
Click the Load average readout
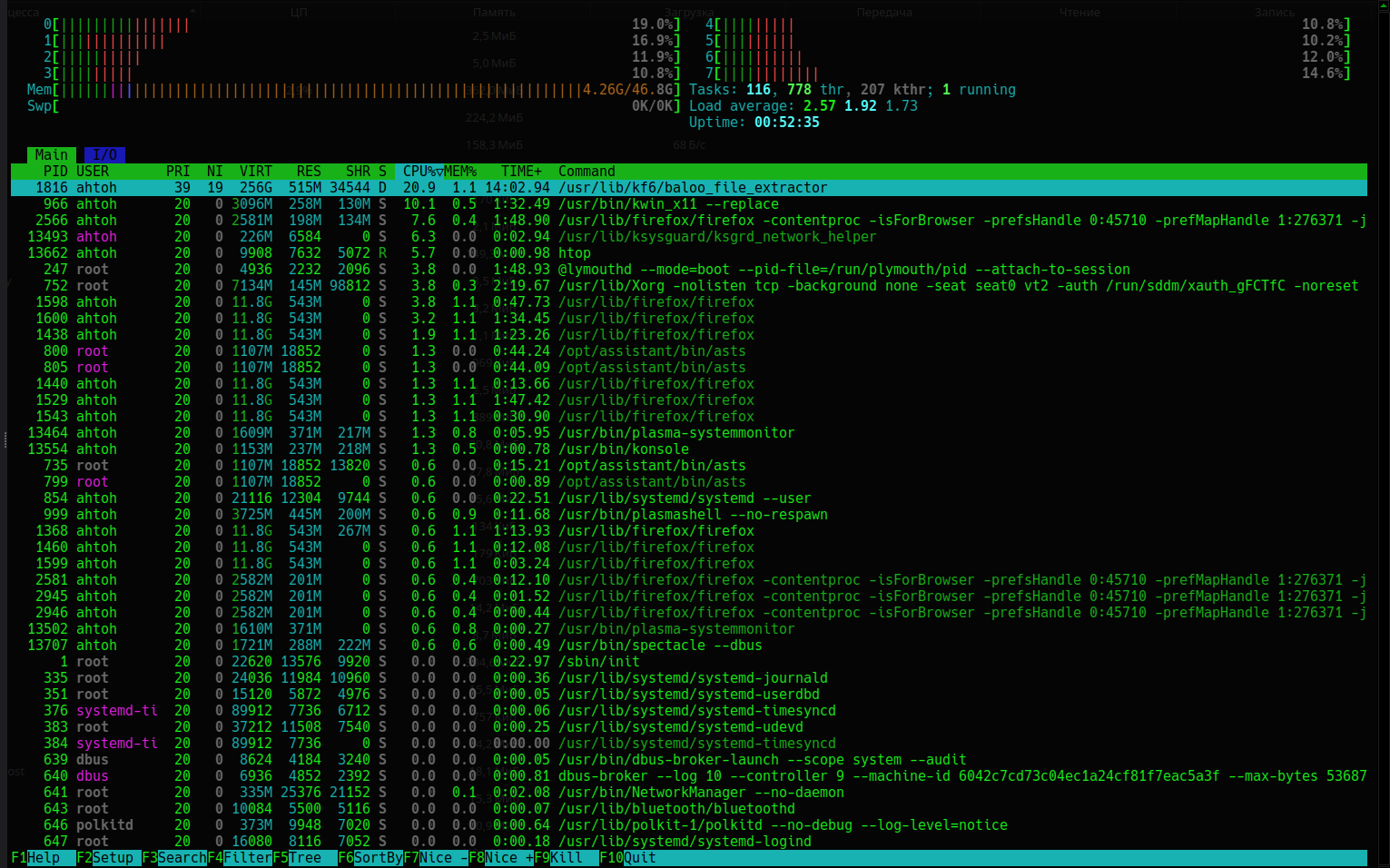coord(803,106)
